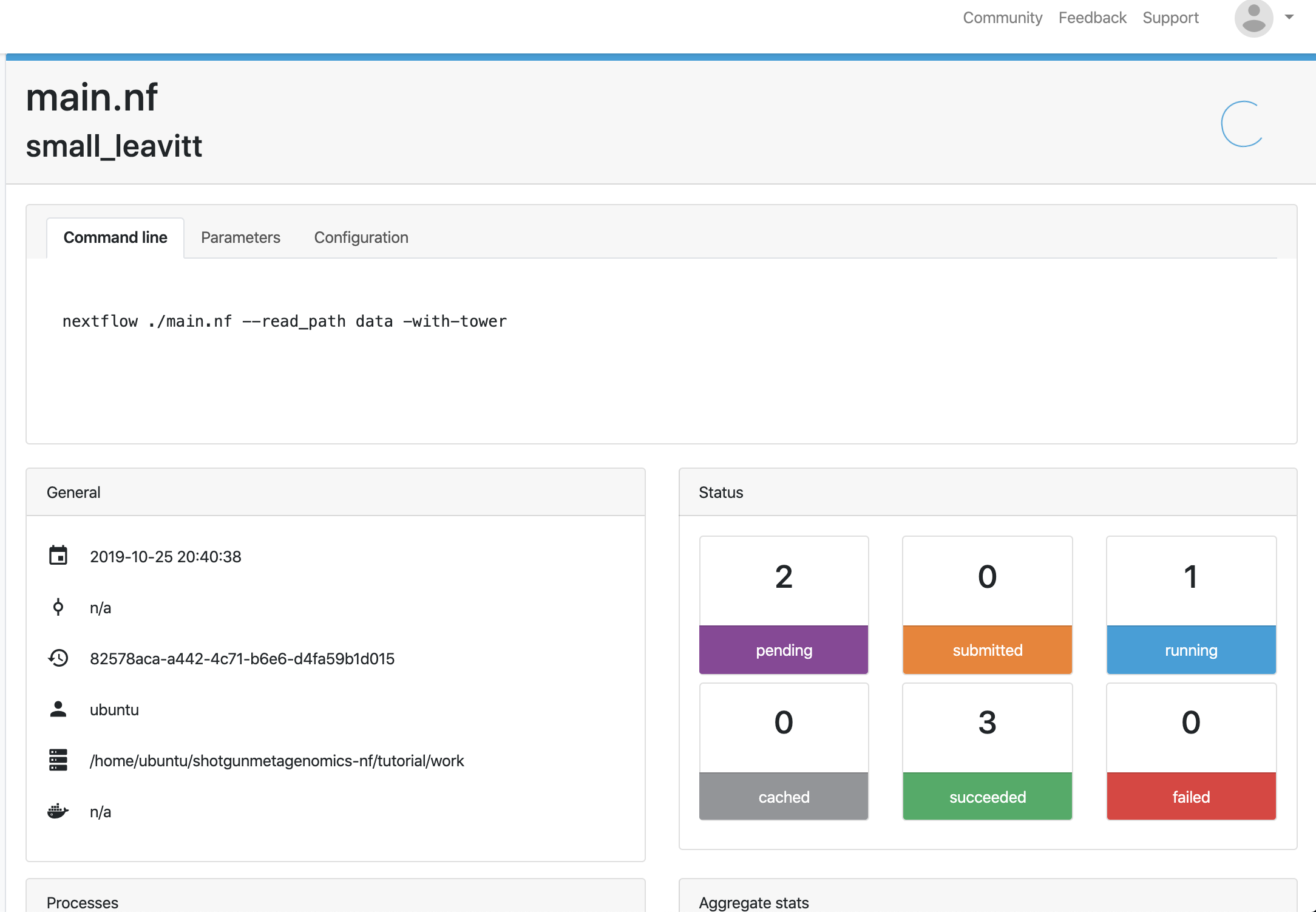Screen dimensions: 1316x912
Task: Select the Command line tab
Action: [x=115, y=237]
